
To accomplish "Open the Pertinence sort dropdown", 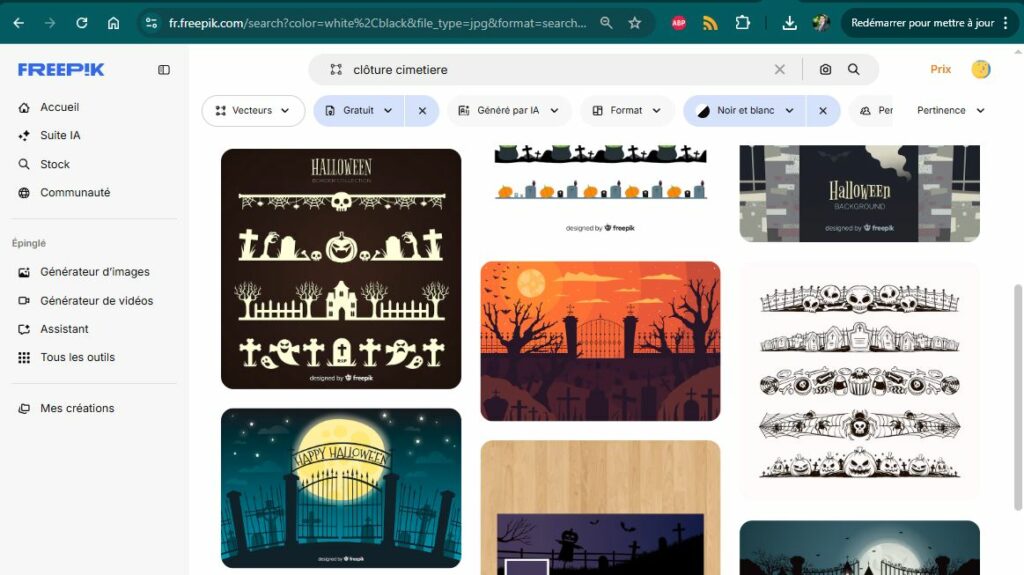I will coord(950,111).
